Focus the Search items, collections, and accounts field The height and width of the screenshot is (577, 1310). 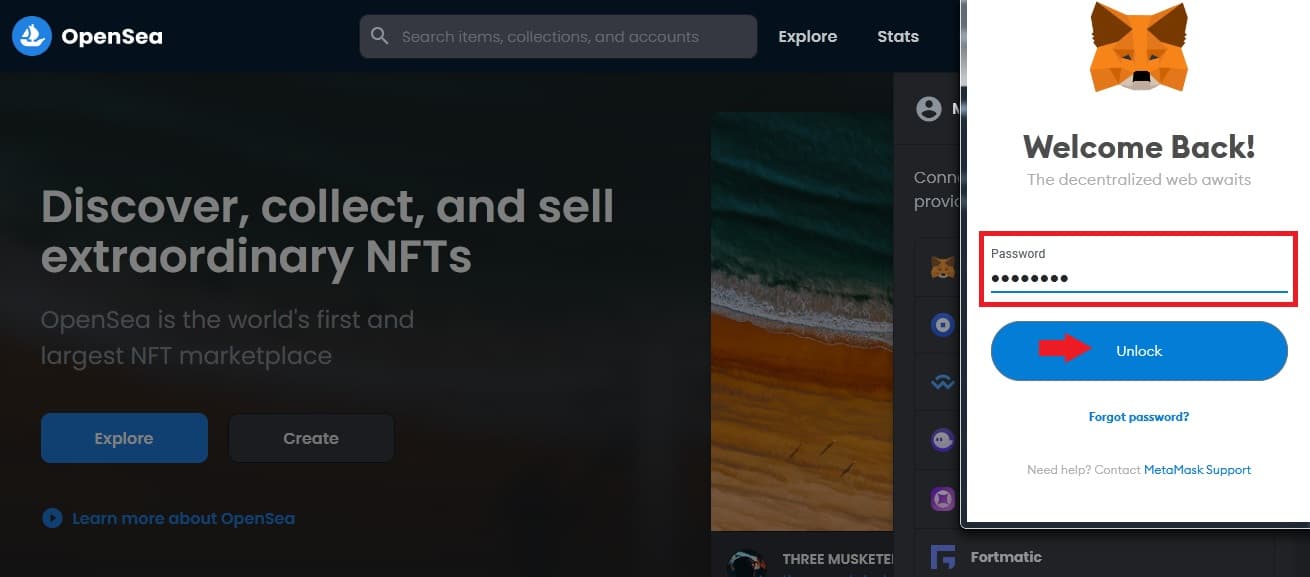pos(558,36)
